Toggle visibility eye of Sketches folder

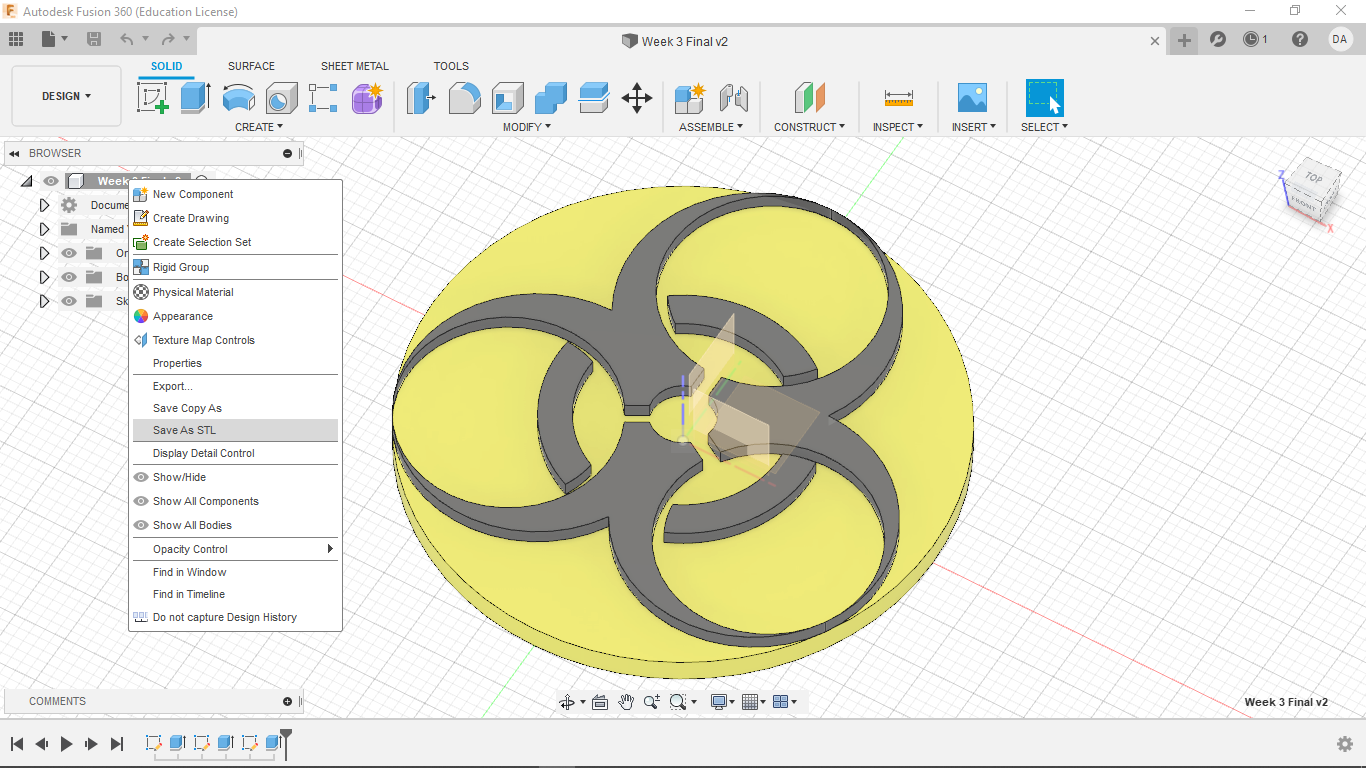pyautogui.click(x=69, y=301)
